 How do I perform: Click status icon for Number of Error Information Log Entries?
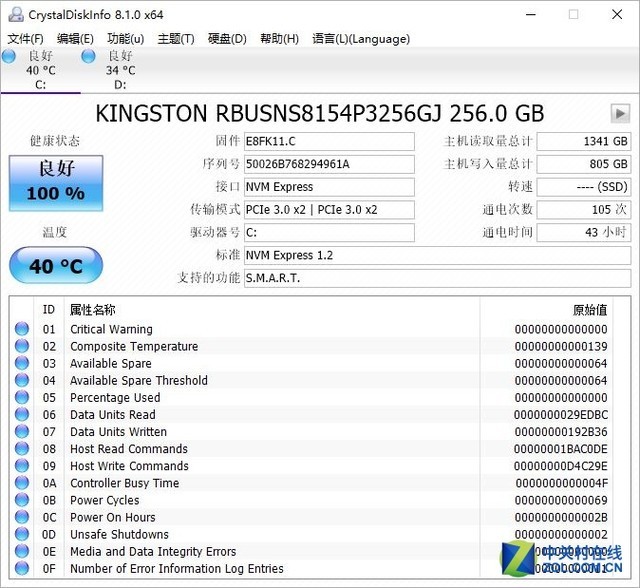click(x=22, y=568)
